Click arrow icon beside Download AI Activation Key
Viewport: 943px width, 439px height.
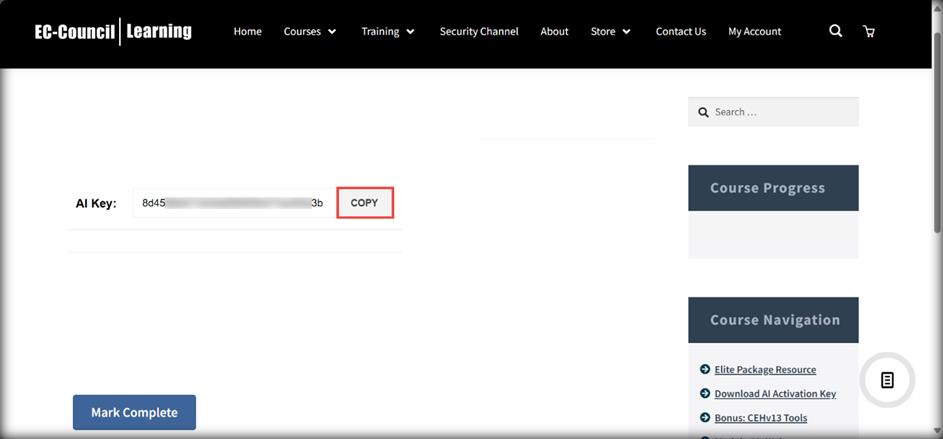(x=705, y=393)
